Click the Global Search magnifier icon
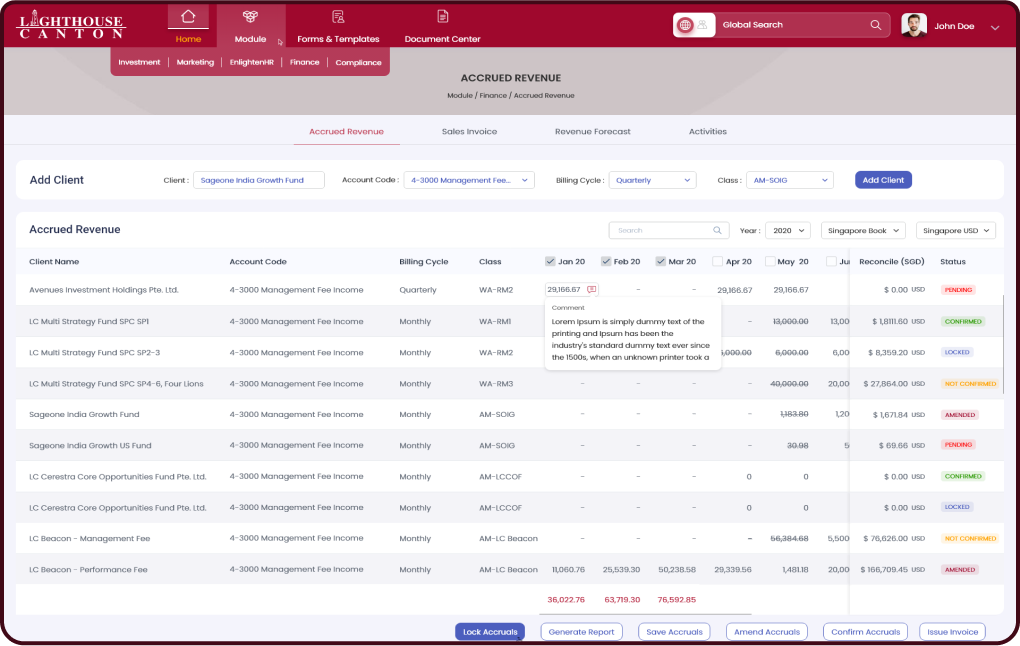The width and height of the screenshot is (1020, 646). click(x=876, y=25)
